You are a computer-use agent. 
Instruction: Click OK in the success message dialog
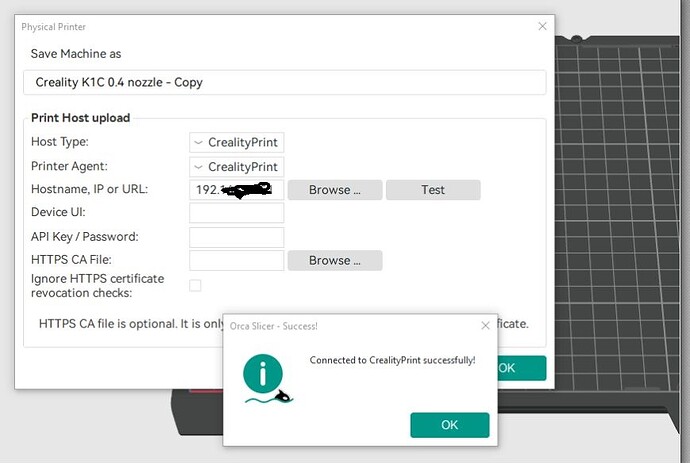(449, 425)
